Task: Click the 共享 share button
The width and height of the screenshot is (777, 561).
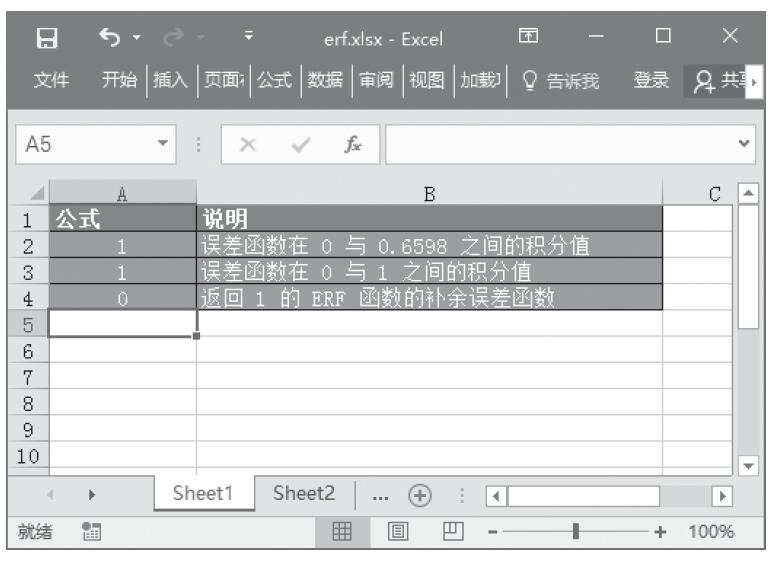Action: (x=722, y=81)
